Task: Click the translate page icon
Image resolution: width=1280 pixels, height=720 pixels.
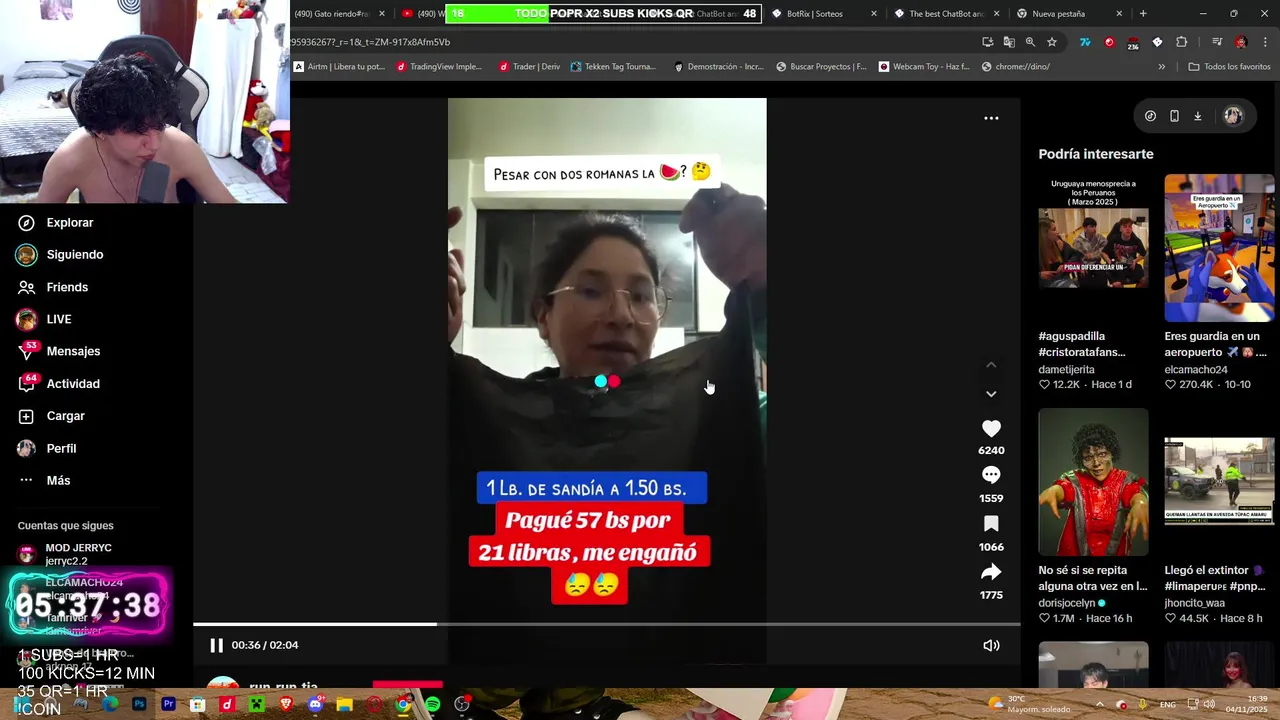Action: coord(1009,42)
